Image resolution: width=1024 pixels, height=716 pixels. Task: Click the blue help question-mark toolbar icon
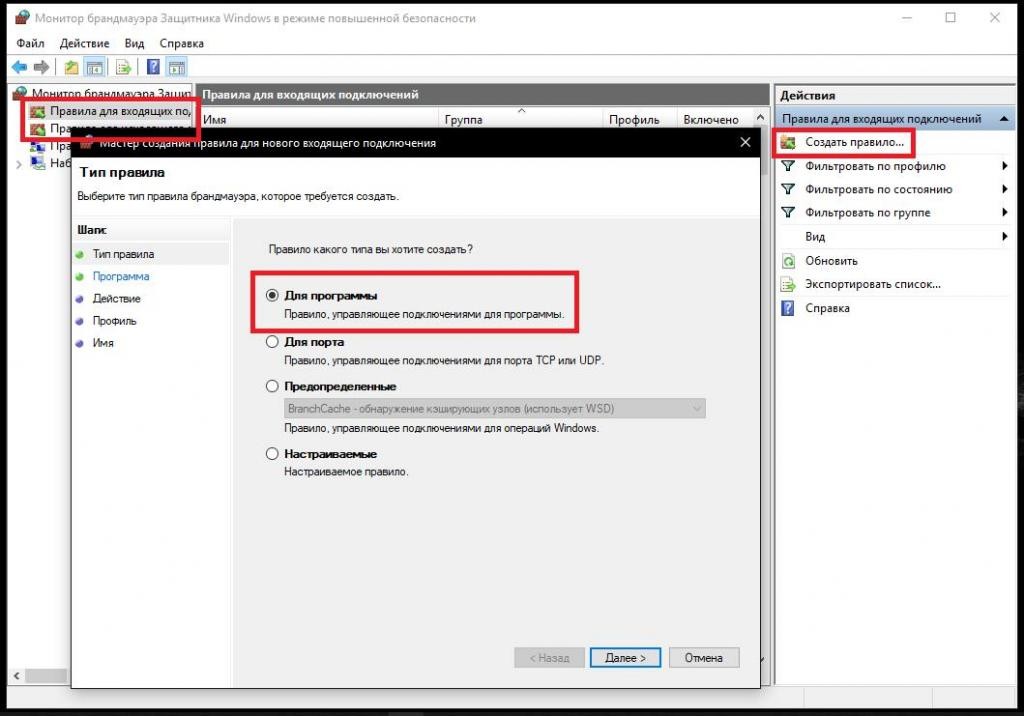[x=154, y=67]
